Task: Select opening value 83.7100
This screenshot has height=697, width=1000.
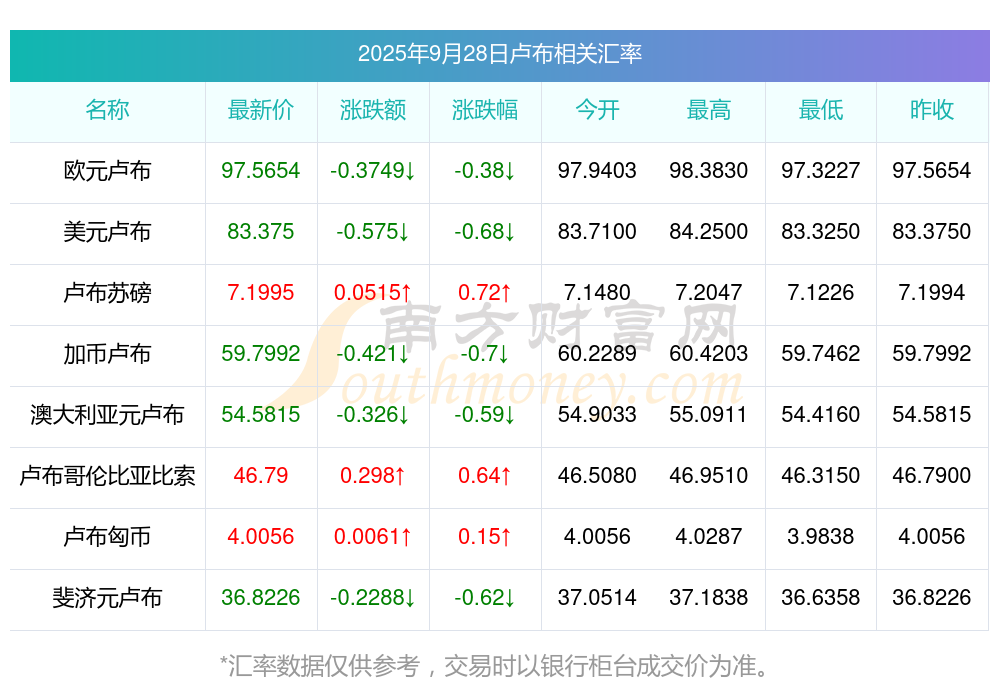Action: tap(597, 231)
